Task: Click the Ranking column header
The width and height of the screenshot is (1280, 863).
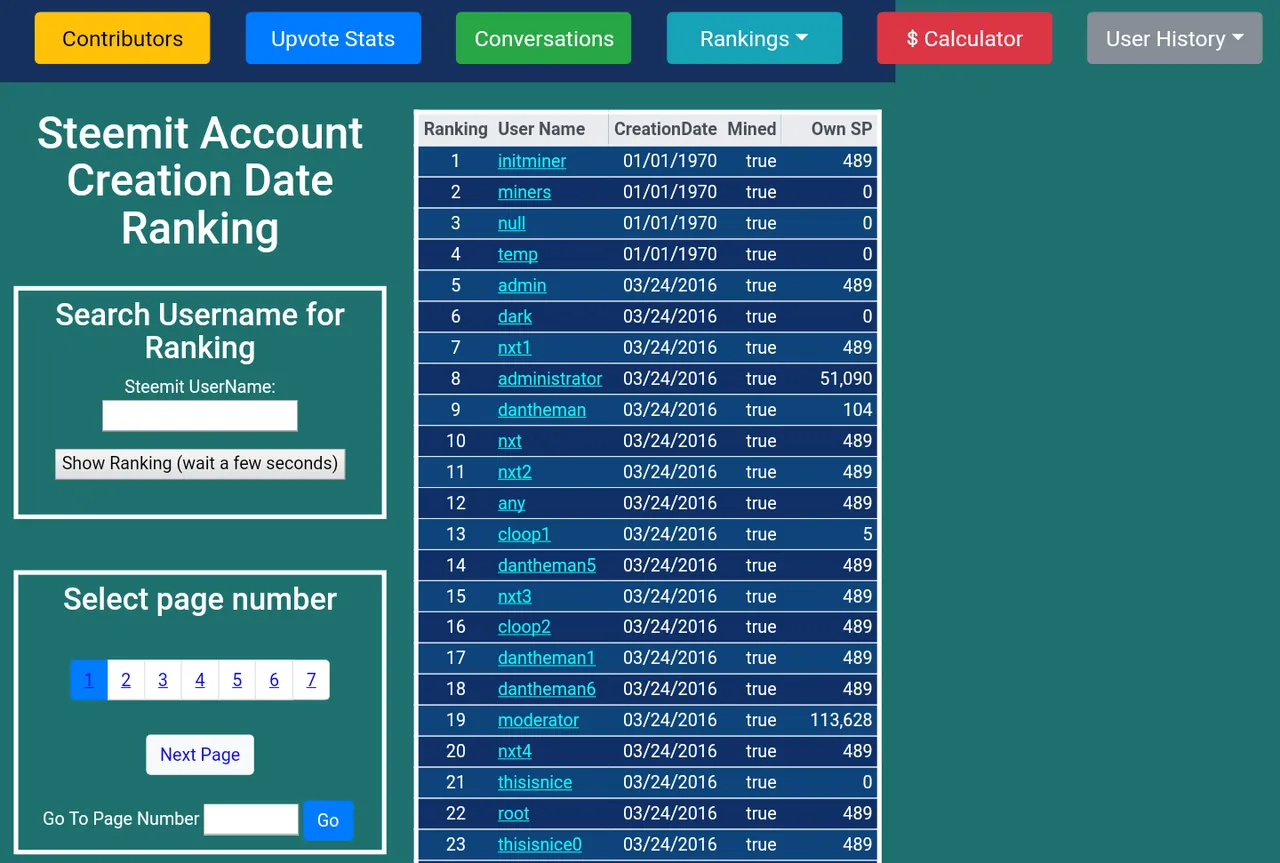Action: coord(456,129)
